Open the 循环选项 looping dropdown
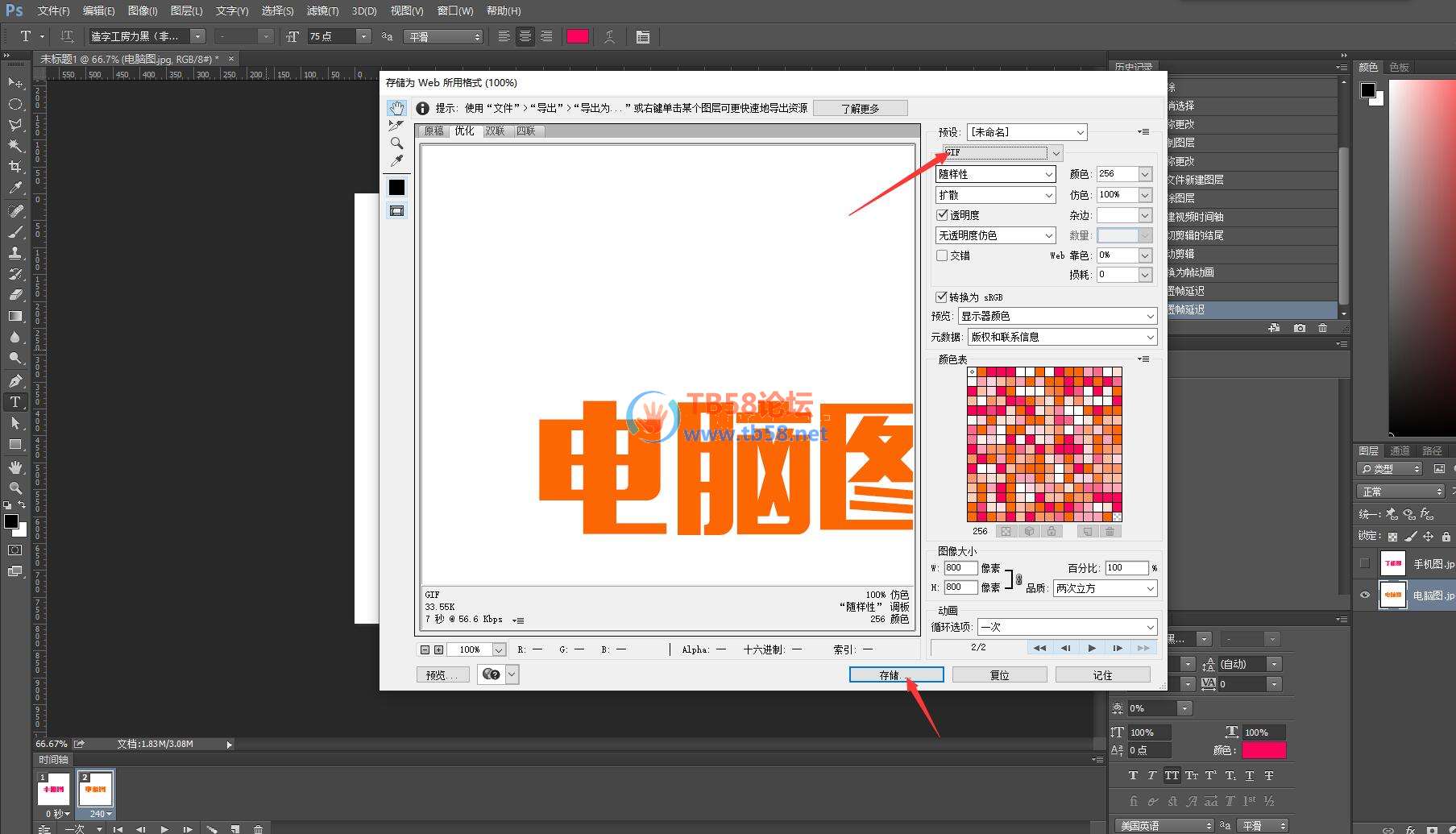Viewport: 1456px width, 834px height. click(1068, 627)
